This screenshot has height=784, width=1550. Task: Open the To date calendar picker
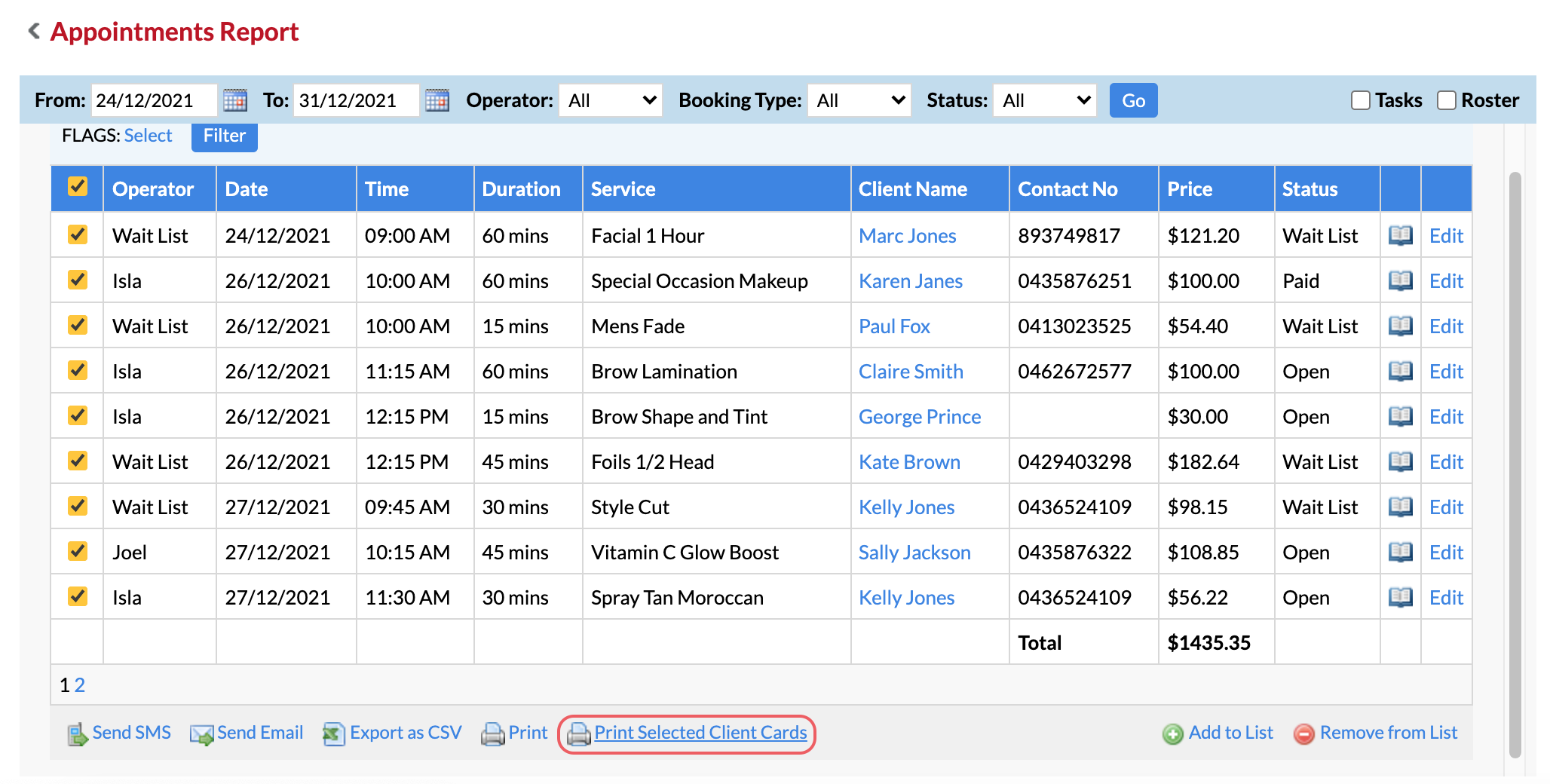click(x=437, y=100)
